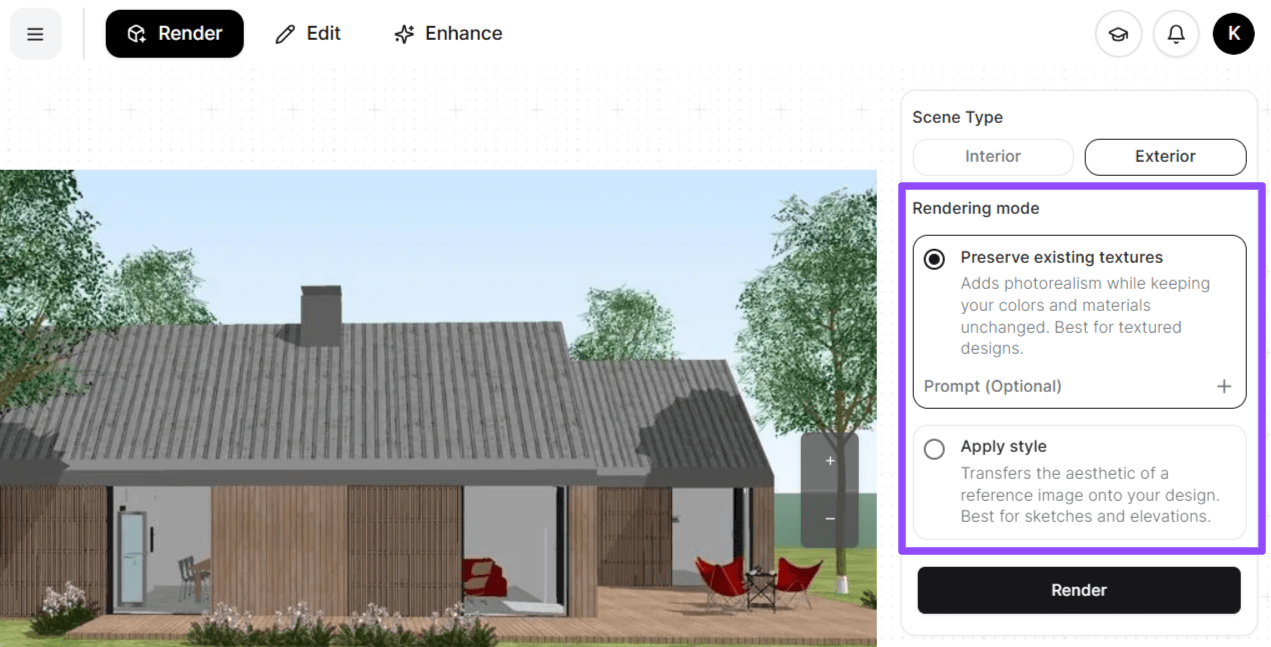
Task: Set the scene type to Interior
Action: [x=992, y=157]
